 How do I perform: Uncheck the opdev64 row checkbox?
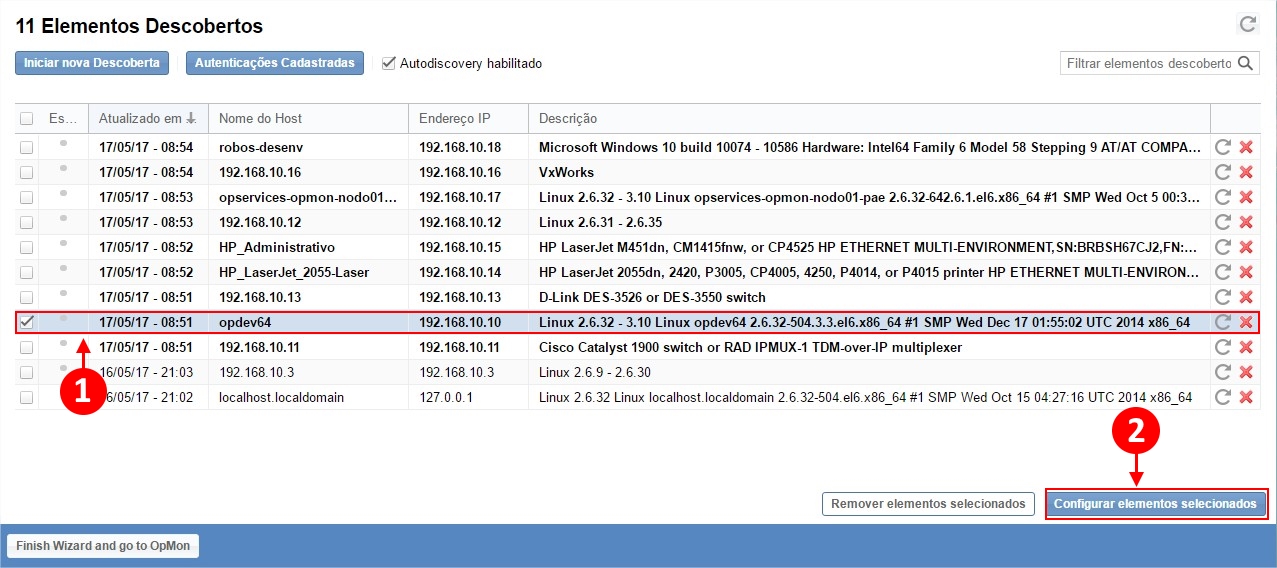click(27, 322)
